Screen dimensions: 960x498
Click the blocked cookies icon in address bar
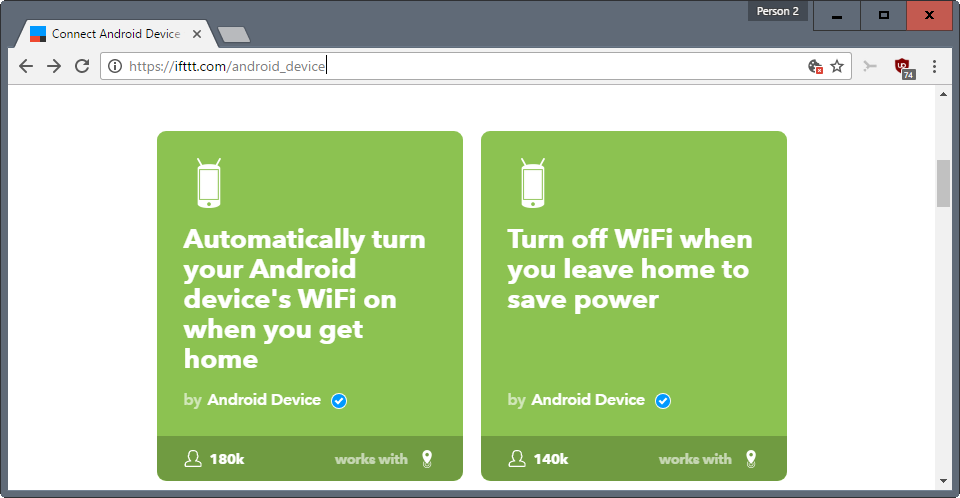(x=815, y=66)
